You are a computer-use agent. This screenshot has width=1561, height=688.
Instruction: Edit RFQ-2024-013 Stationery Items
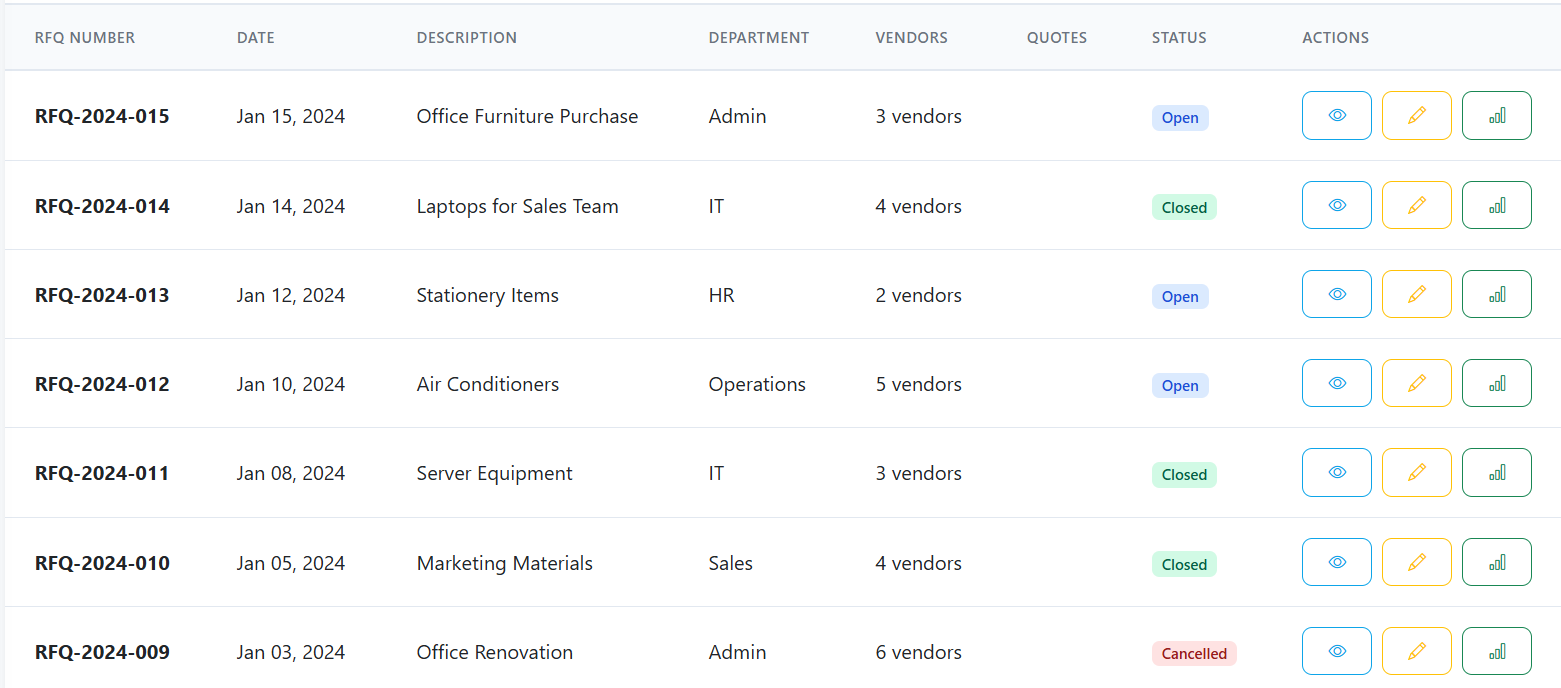click(x=1417, y=294)
